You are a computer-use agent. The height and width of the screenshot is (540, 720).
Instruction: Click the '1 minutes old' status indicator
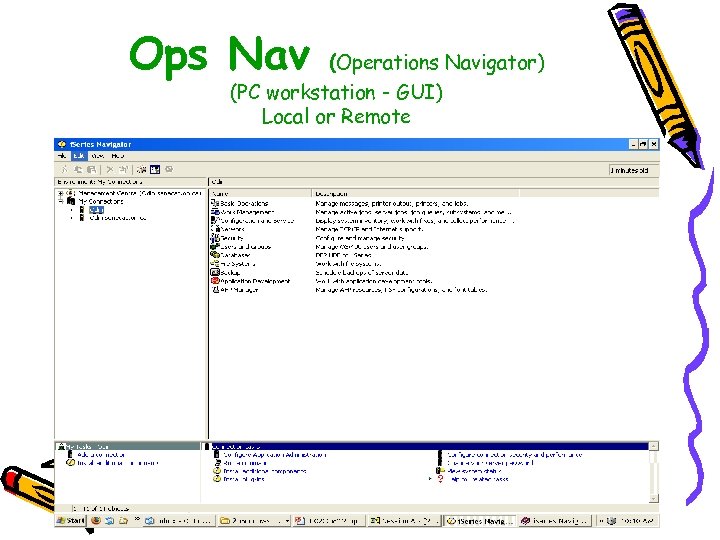tap(632, 170)
